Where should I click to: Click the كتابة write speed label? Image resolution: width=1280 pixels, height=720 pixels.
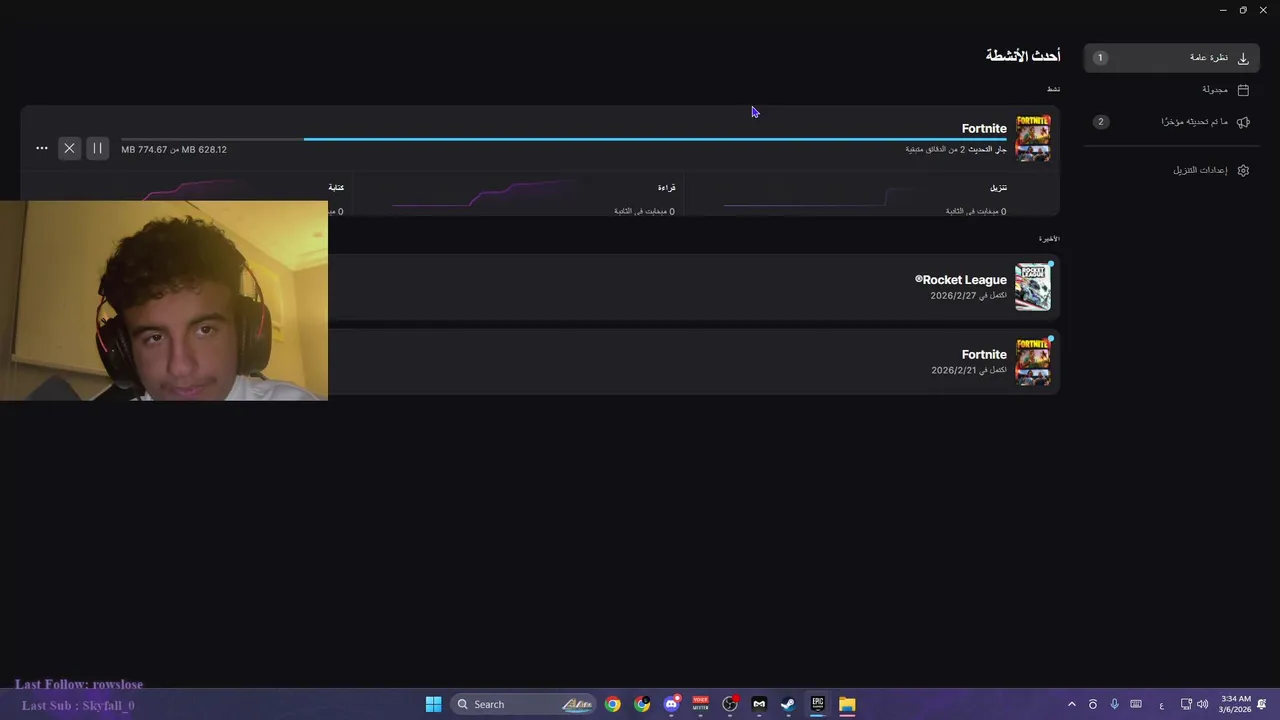(x=336, y=188)
